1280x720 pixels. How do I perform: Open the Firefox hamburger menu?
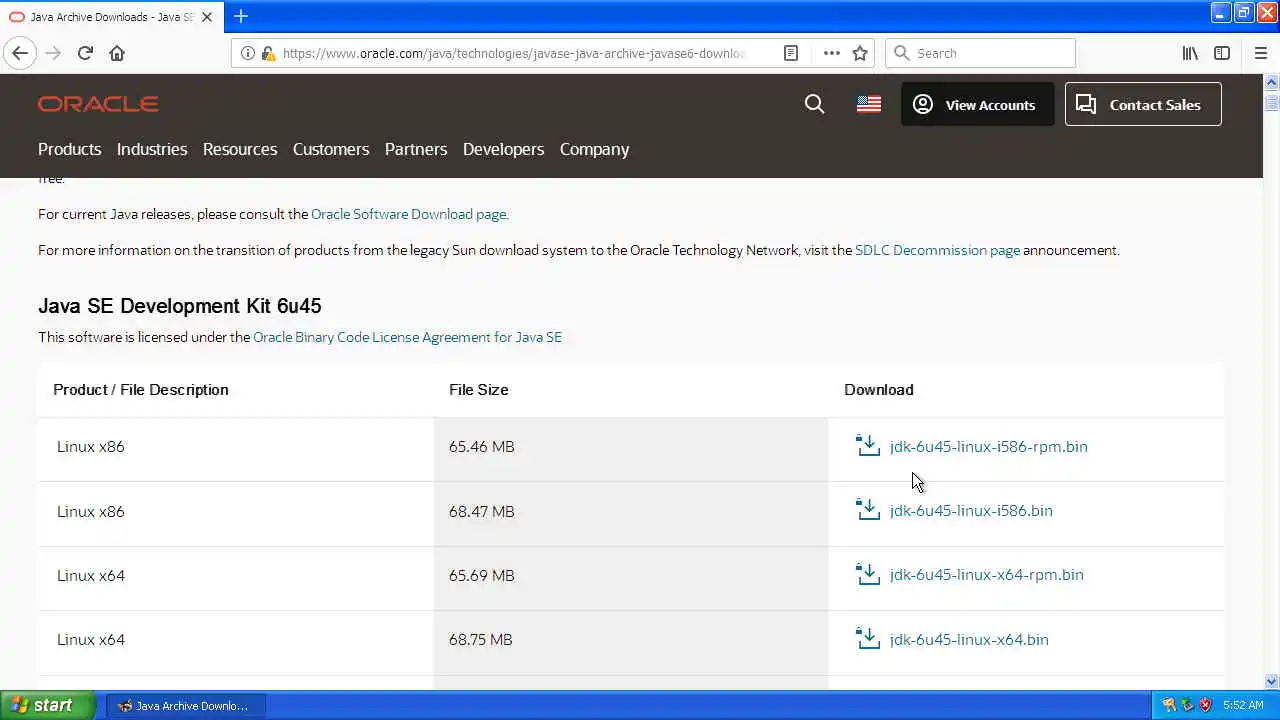tap(1261, 53)
